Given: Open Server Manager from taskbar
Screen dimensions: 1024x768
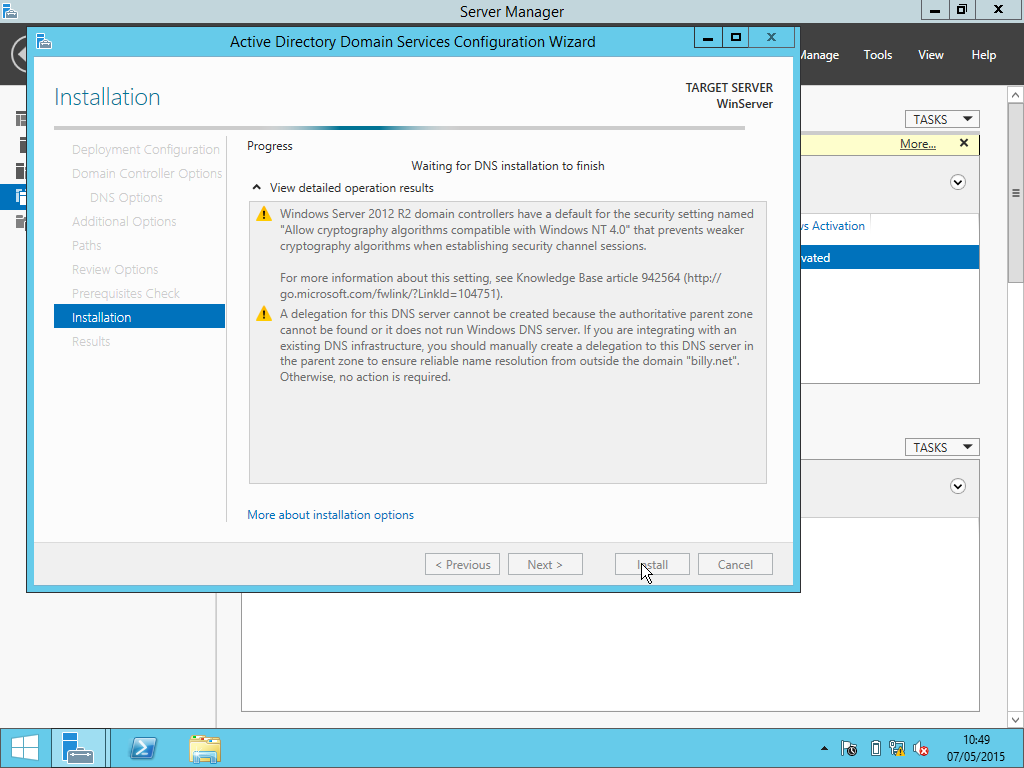Looking at the screenshot, I should [78, 748].
